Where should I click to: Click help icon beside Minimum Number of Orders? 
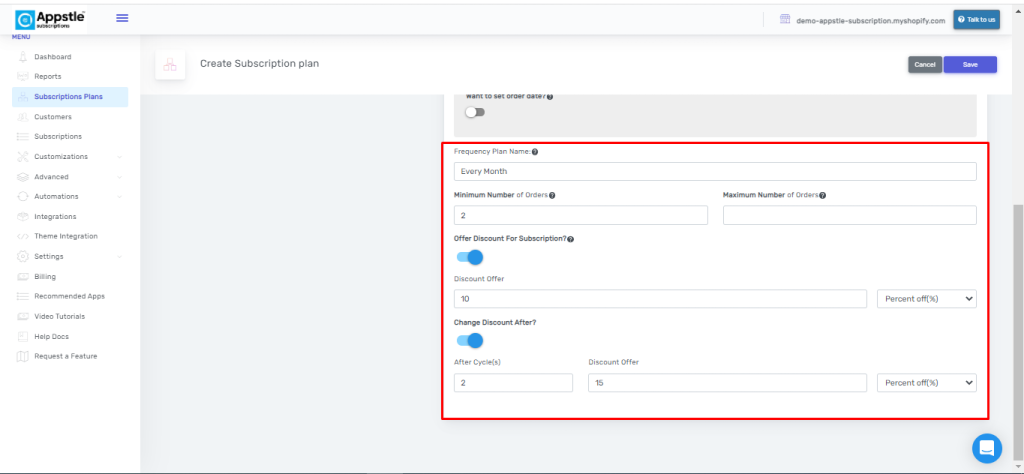click(553, 196)
